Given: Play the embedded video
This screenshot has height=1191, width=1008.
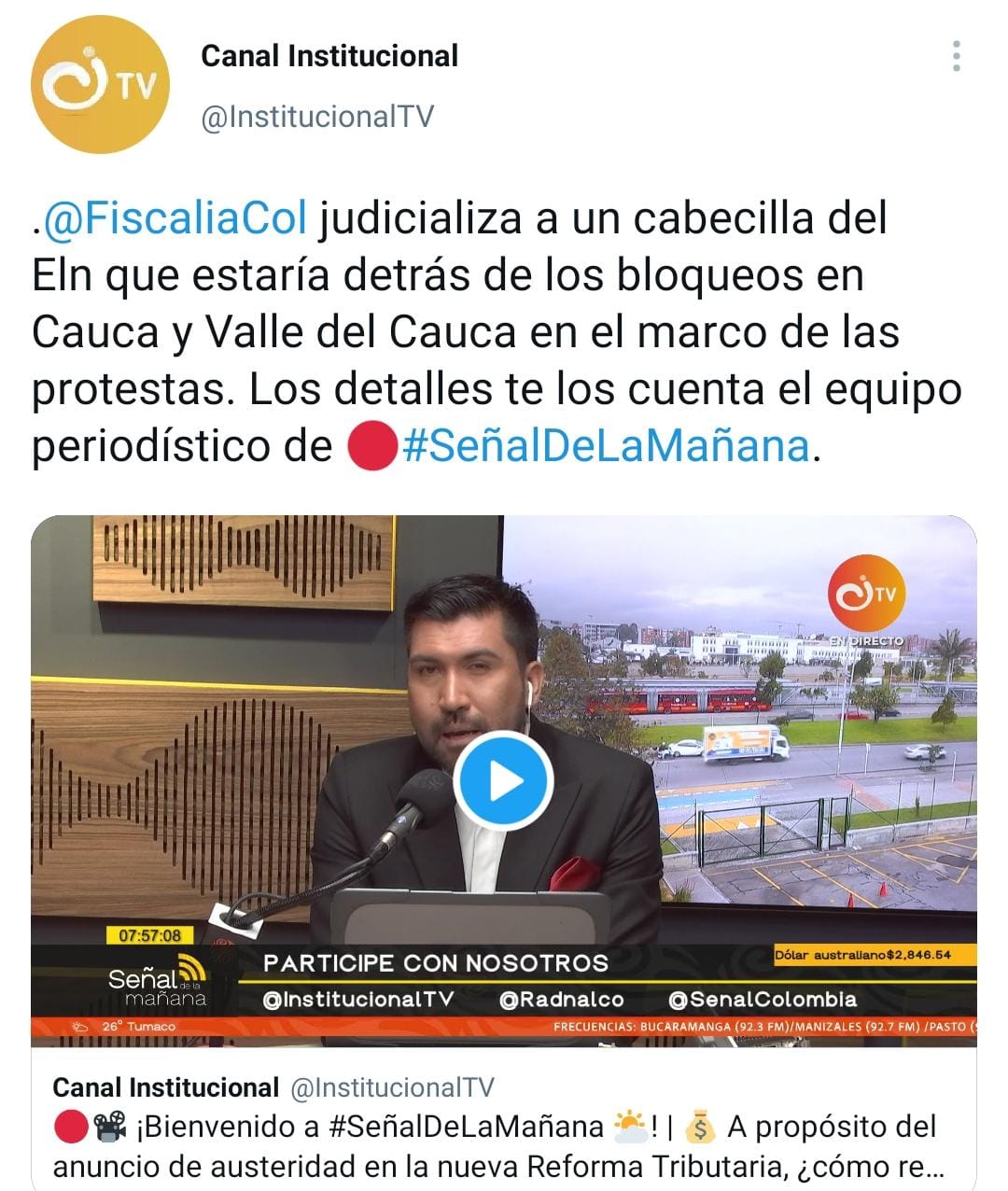Looking at the screenshot, I should click(503, 781).
